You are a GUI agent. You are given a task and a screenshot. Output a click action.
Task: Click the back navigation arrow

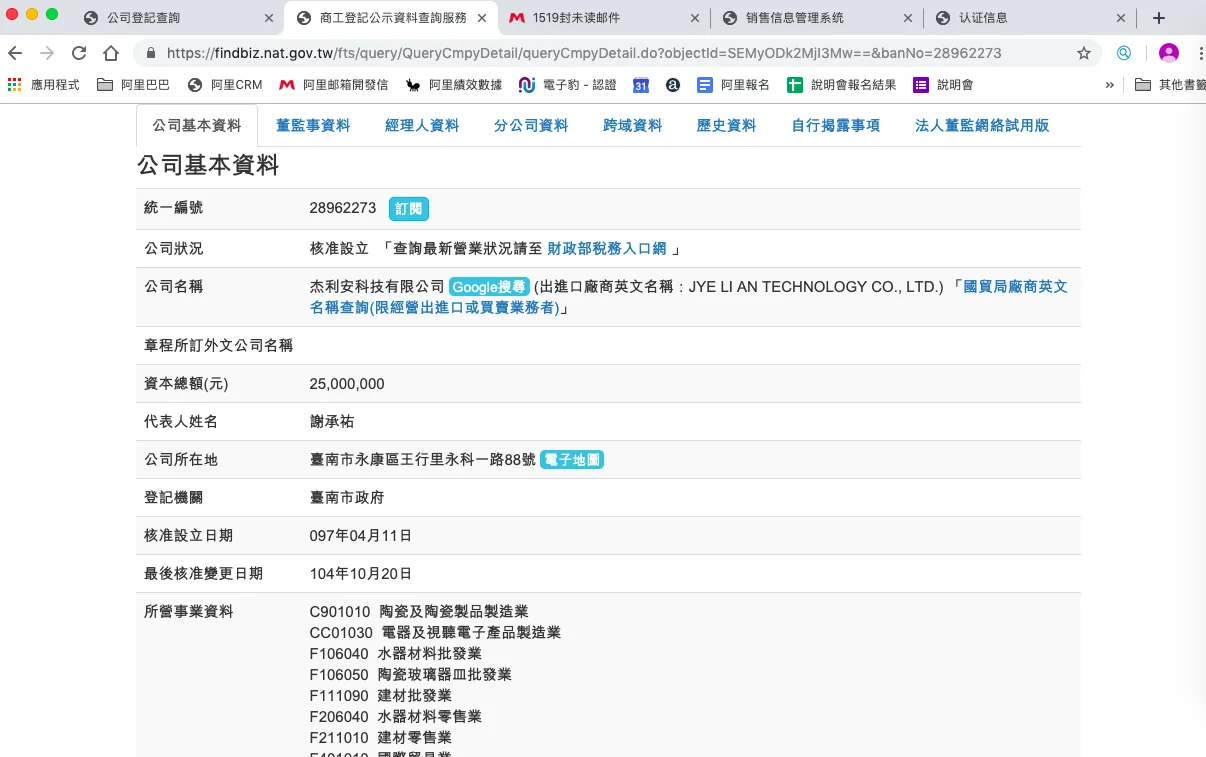tap(15, 53)
